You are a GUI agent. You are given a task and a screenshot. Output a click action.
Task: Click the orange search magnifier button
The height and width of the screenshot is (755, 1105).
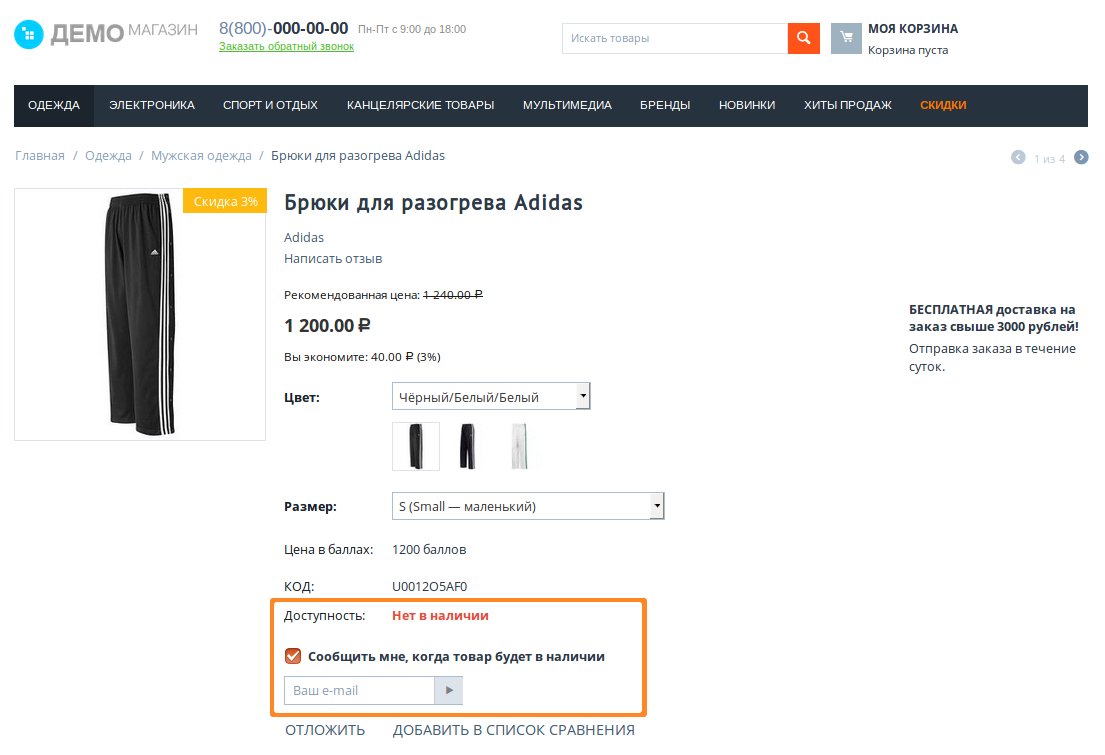point(803,38)
